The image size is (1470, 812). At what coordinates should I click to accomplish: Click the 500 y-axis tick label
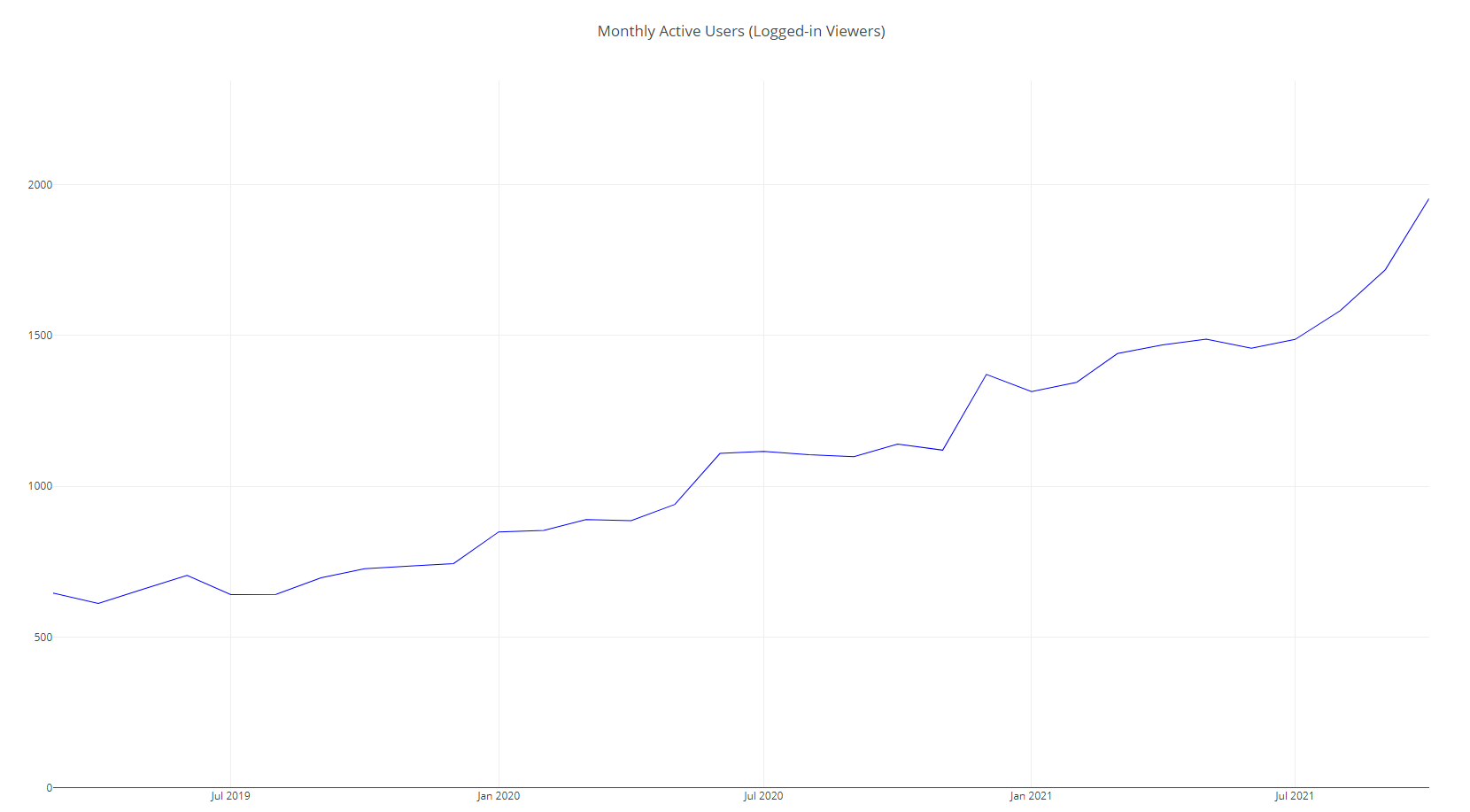pyautogui.click(x=43, y=638)
